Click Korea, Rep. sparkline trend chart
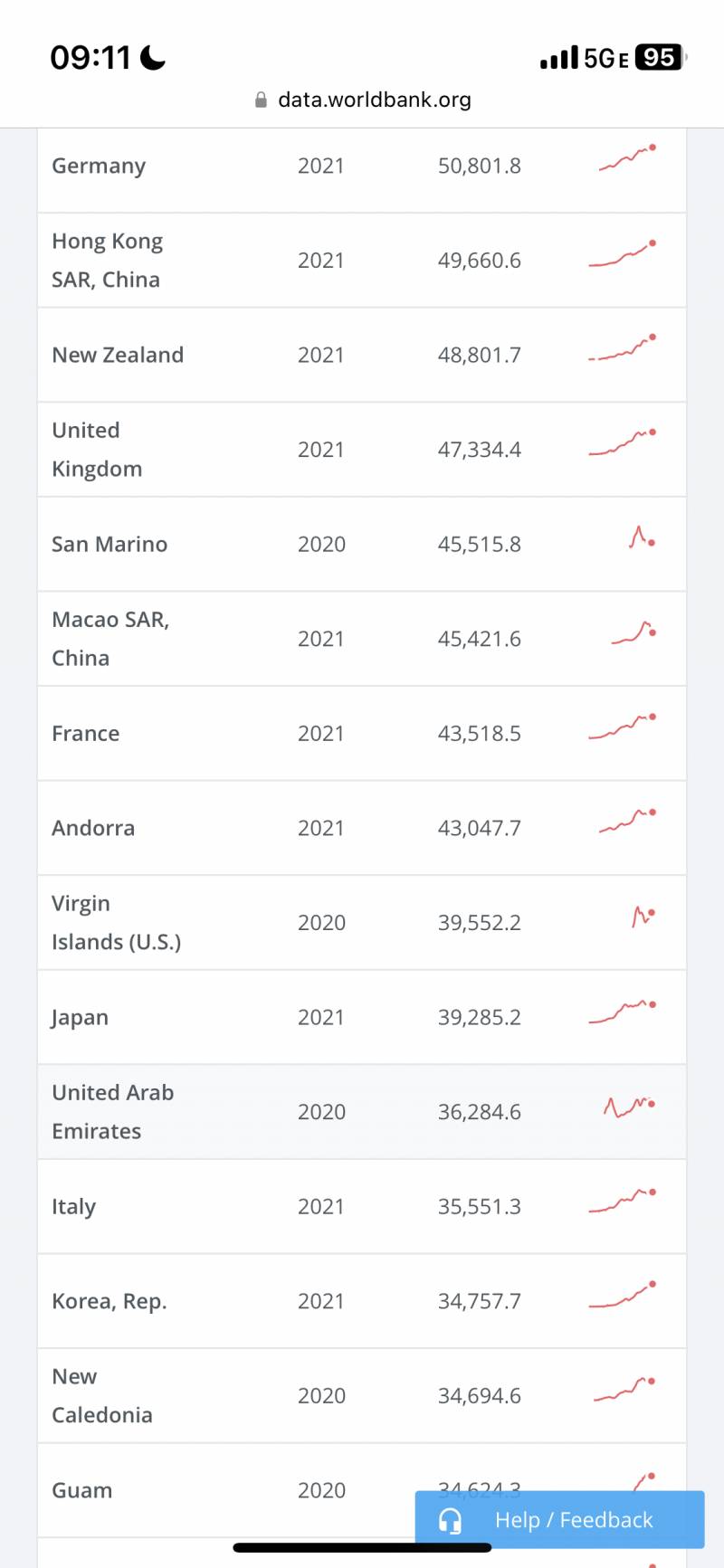 coord(623,1297)
